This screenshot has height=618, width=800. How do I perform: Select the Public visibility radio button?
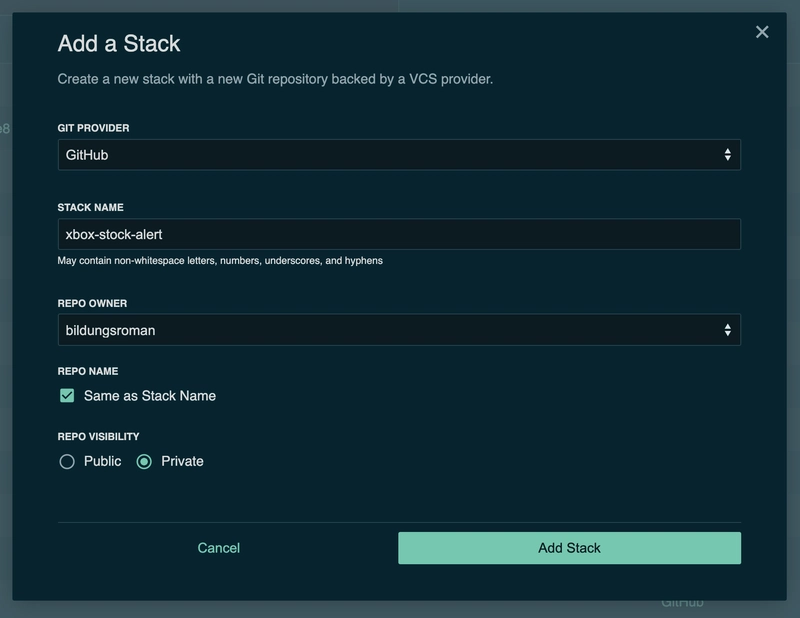[x=67, y=462]
